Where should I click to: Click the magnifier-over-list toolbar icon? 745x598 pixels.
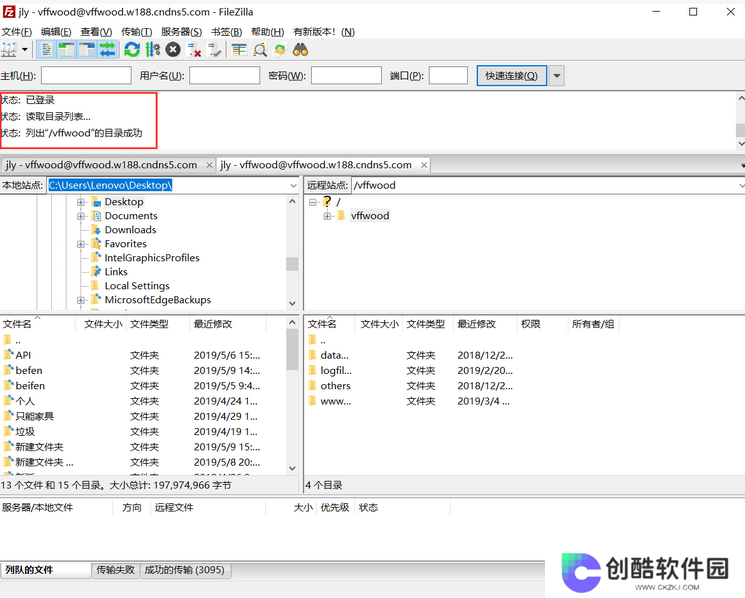(x=259, y=49)
